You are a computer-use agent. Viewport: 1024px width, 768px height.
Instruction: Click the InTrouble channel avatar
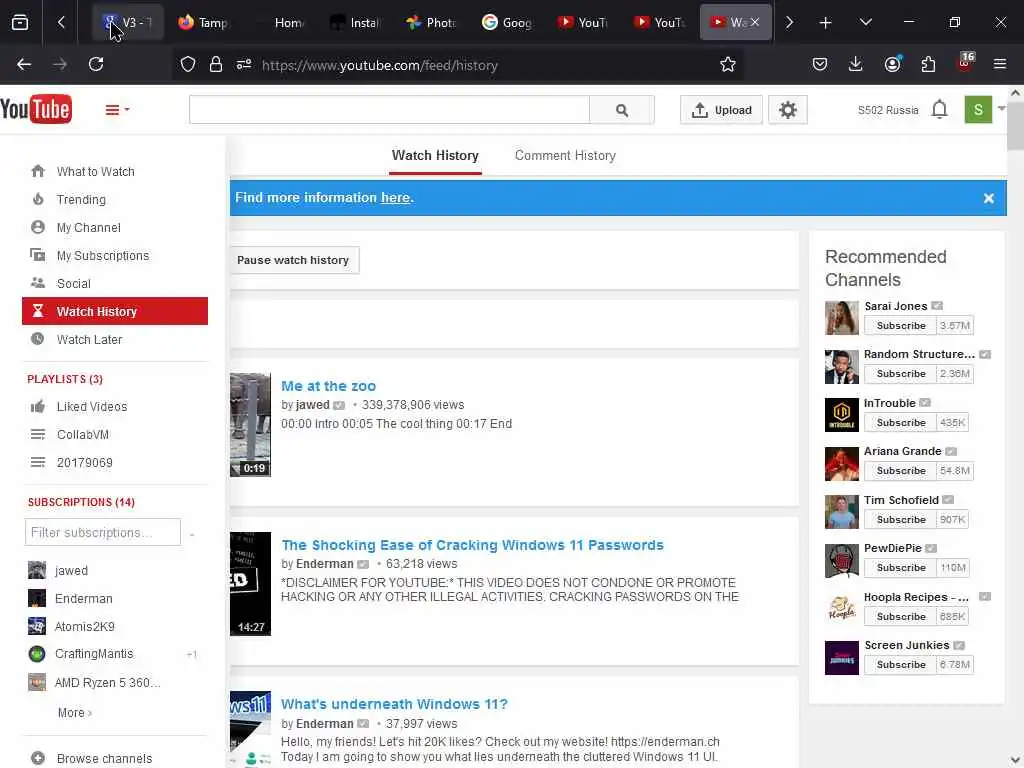(841, 415)
